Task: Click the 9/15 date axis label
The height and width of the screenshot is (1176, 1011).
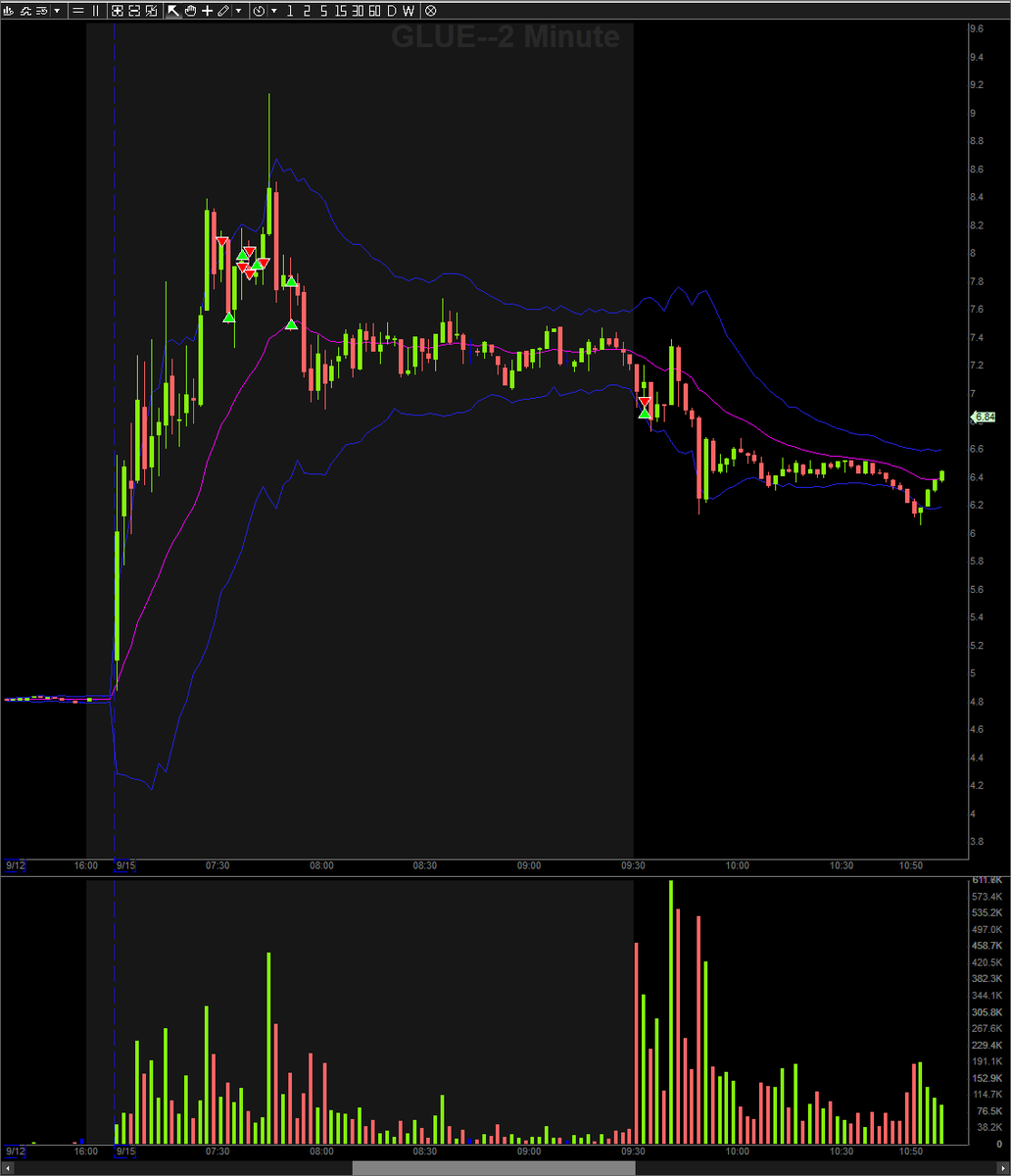Action: [x=126, y=866]
